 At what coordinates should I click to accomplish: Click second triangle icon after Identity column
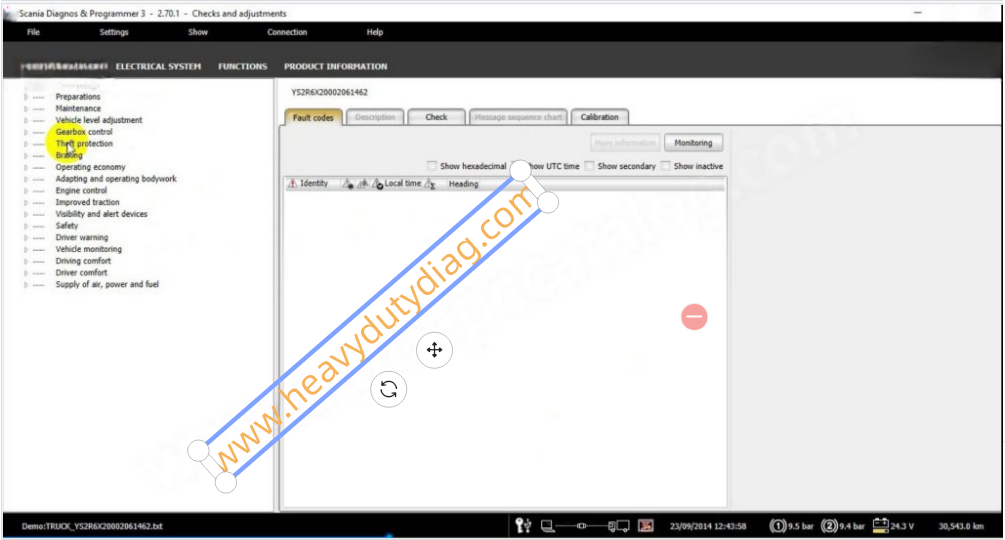click(x=363, y=184)
